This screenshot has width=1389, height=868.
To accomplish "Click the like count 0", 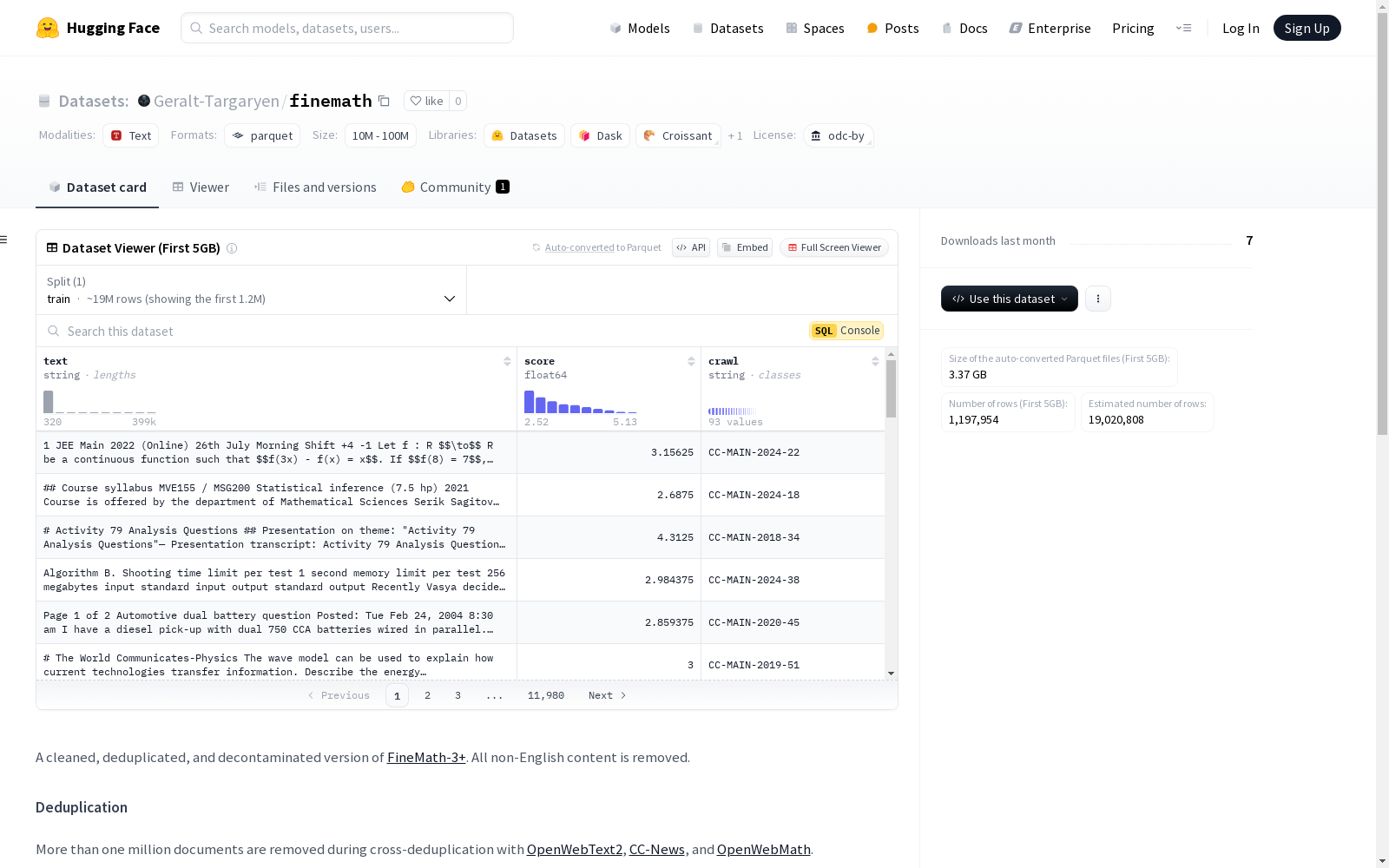I will tap(458, 101).
